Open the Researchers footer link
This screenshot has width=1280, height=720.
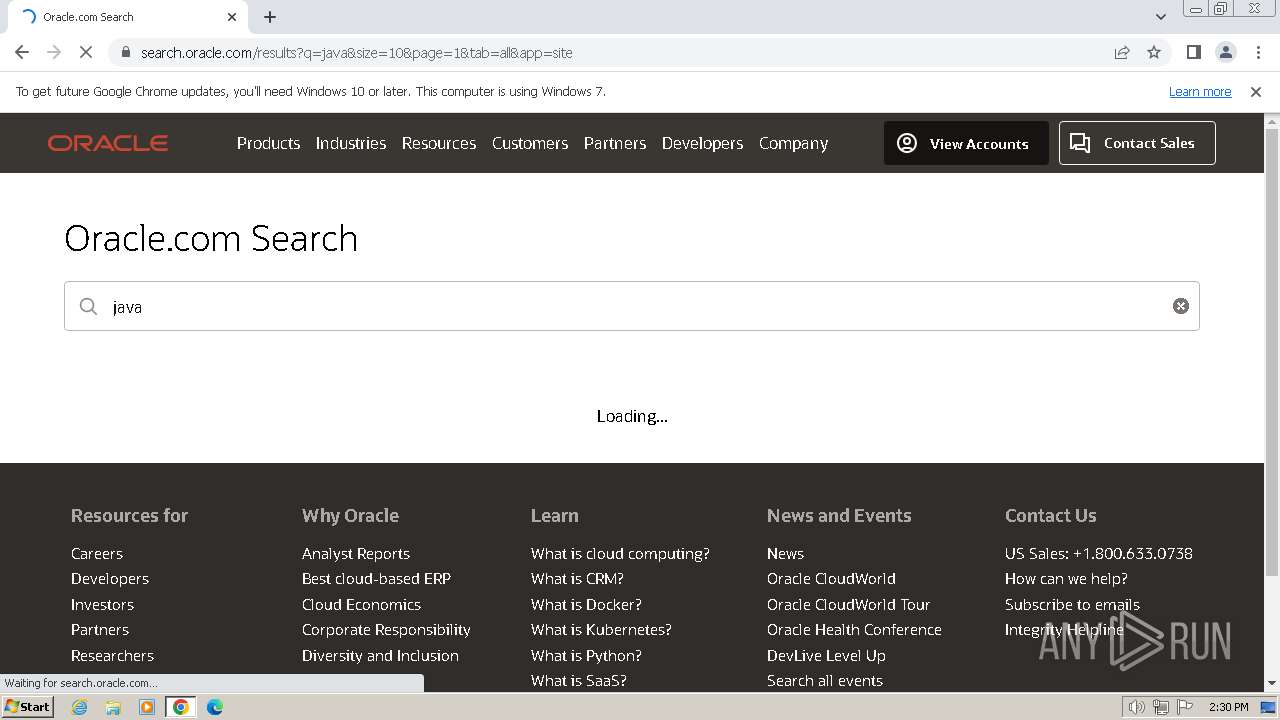click(x=112, y=655)
